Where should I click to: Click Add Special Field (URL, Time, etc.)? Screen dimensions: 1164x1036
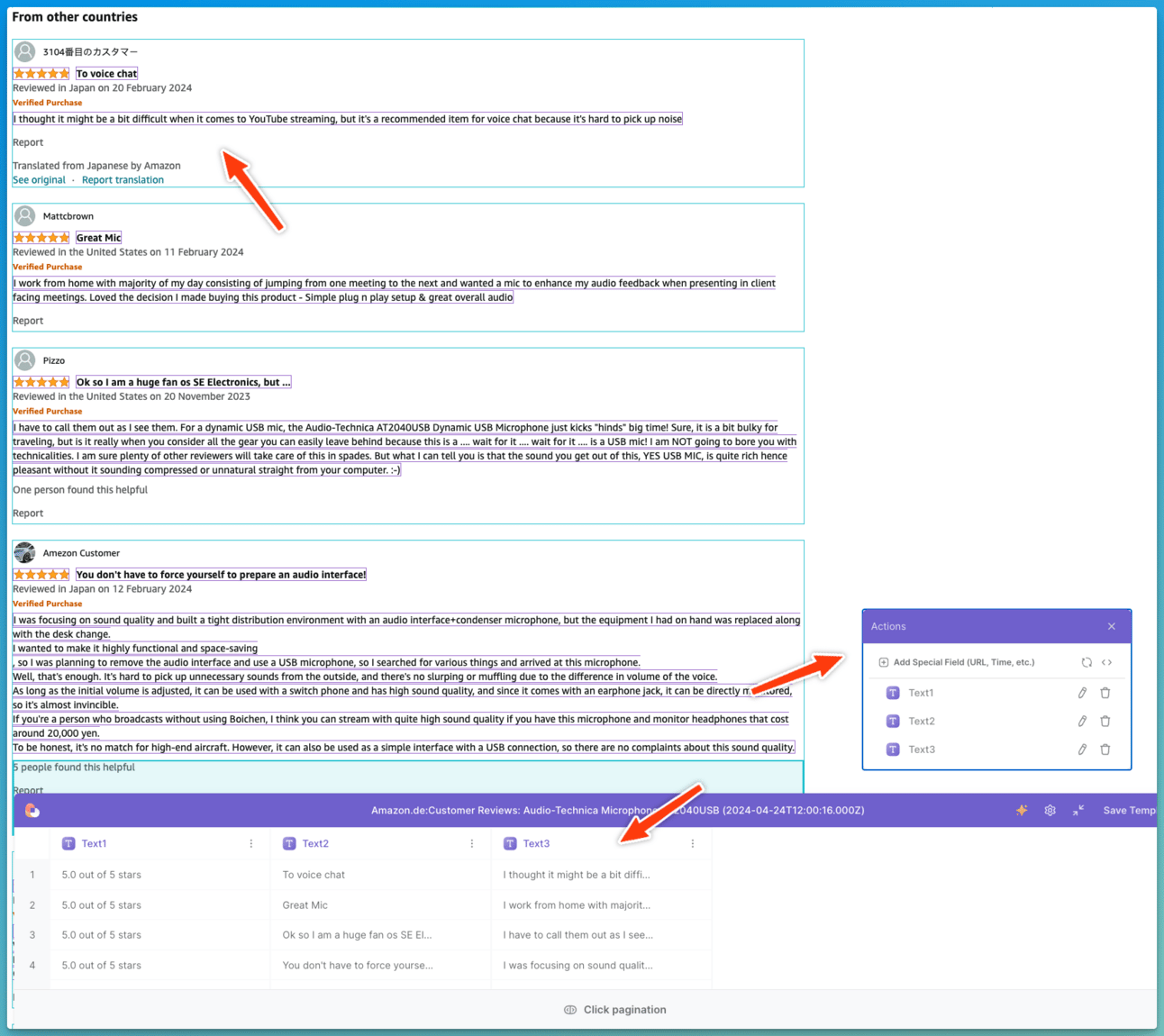pos(956,662)
